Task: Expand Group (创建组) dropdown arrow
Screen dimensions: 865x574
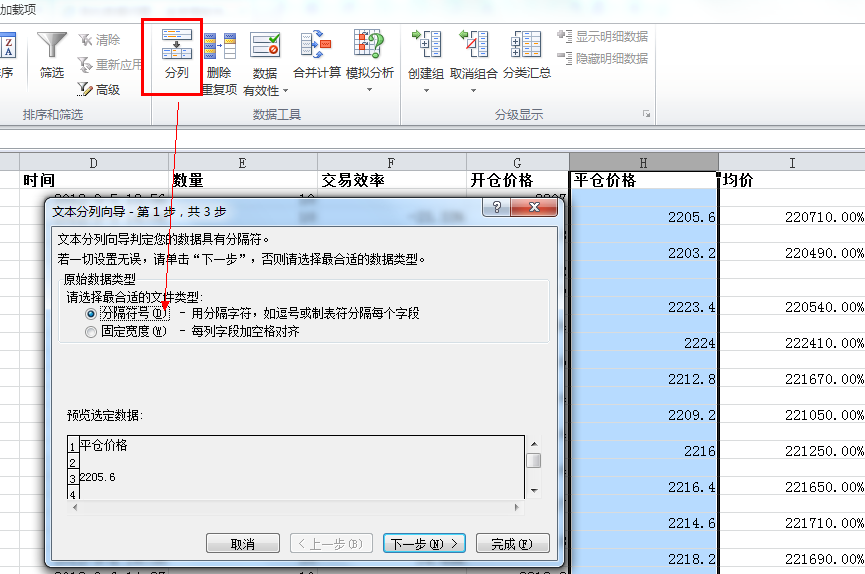Action: click(x=426, y=91)
